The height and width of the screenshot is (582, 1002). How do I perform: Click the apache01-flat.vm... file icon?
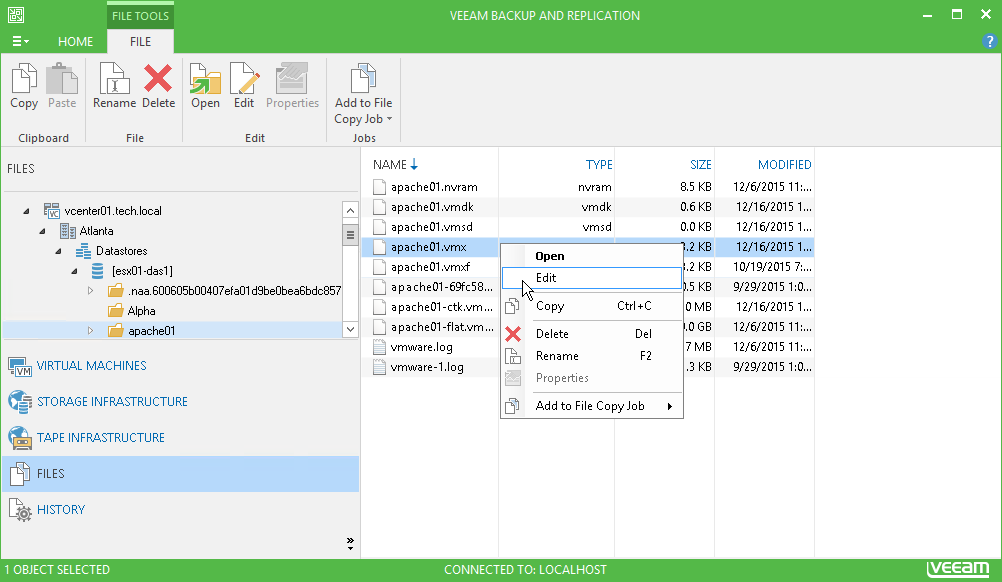click(x=379, y=327)
